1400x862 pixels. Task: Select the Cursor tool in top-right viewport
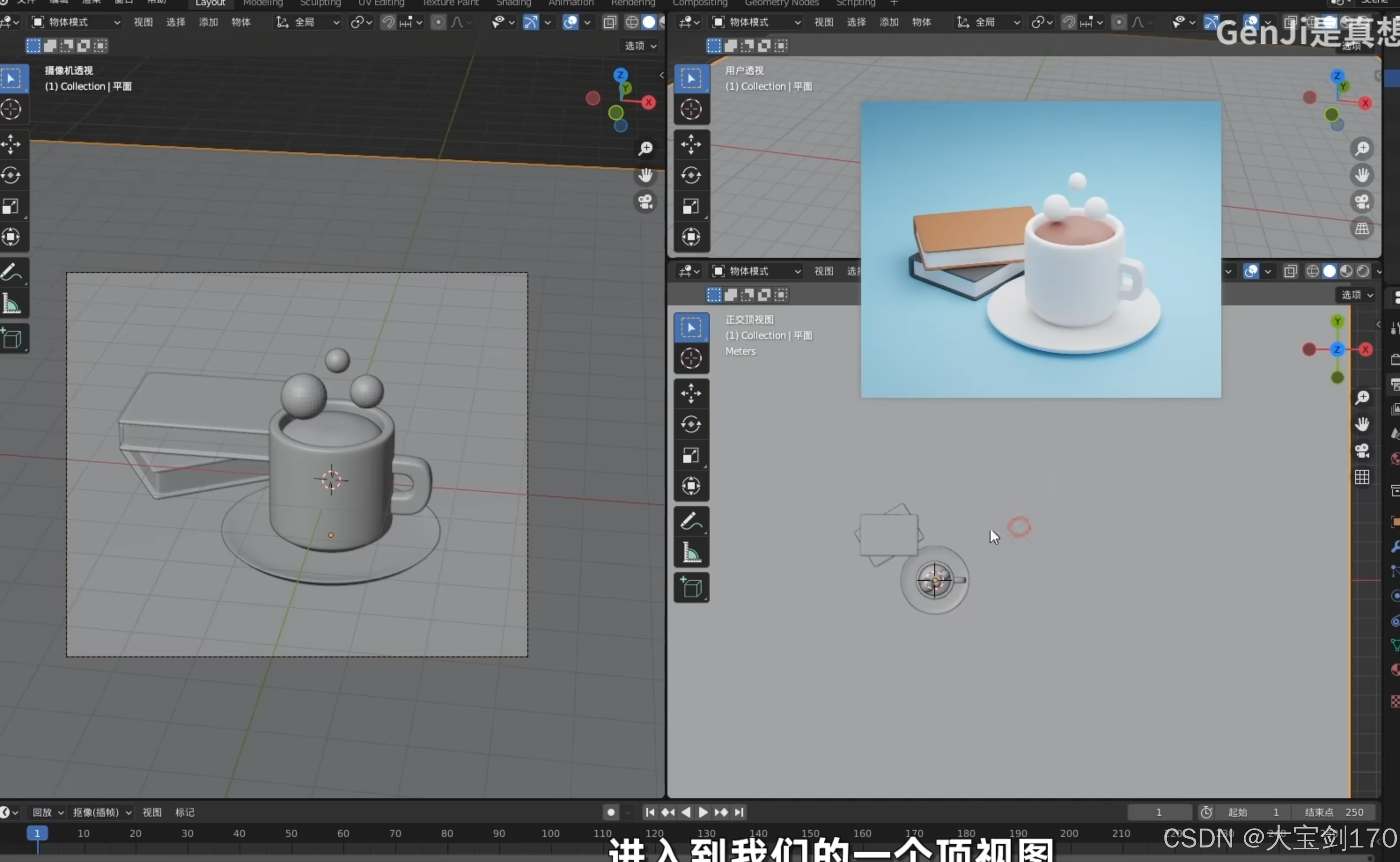pyautogui.click(x=691, y=110)
